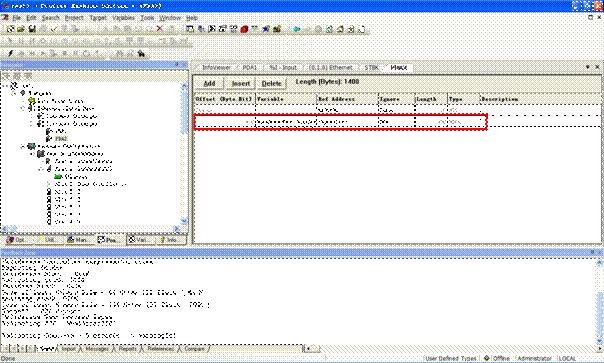Click the Add button
This screenshot has width=604, height=363.
[209, 83]
